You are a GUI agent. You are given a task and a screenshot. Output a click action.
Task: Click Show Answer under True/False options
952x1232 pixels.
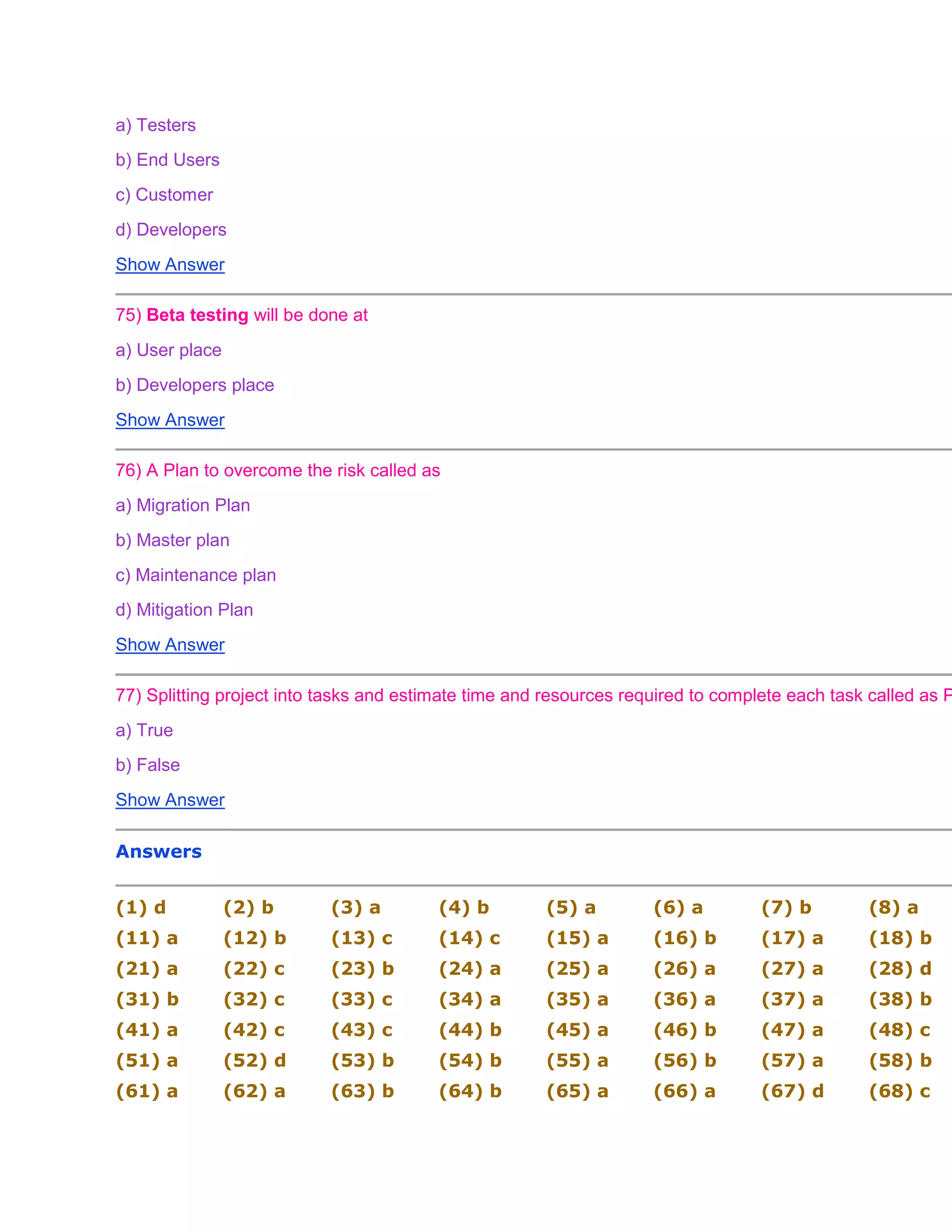(x=170, y=800)
